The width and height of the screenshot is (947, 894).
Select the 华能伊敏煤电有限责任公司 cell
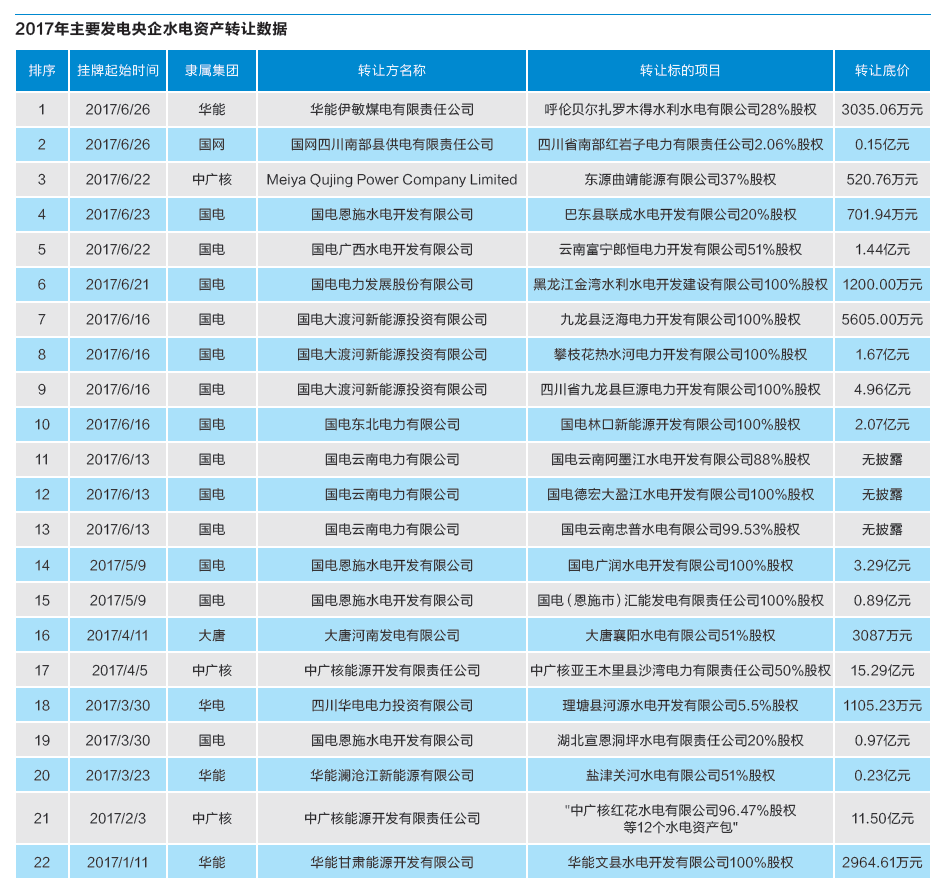point(392,109)
